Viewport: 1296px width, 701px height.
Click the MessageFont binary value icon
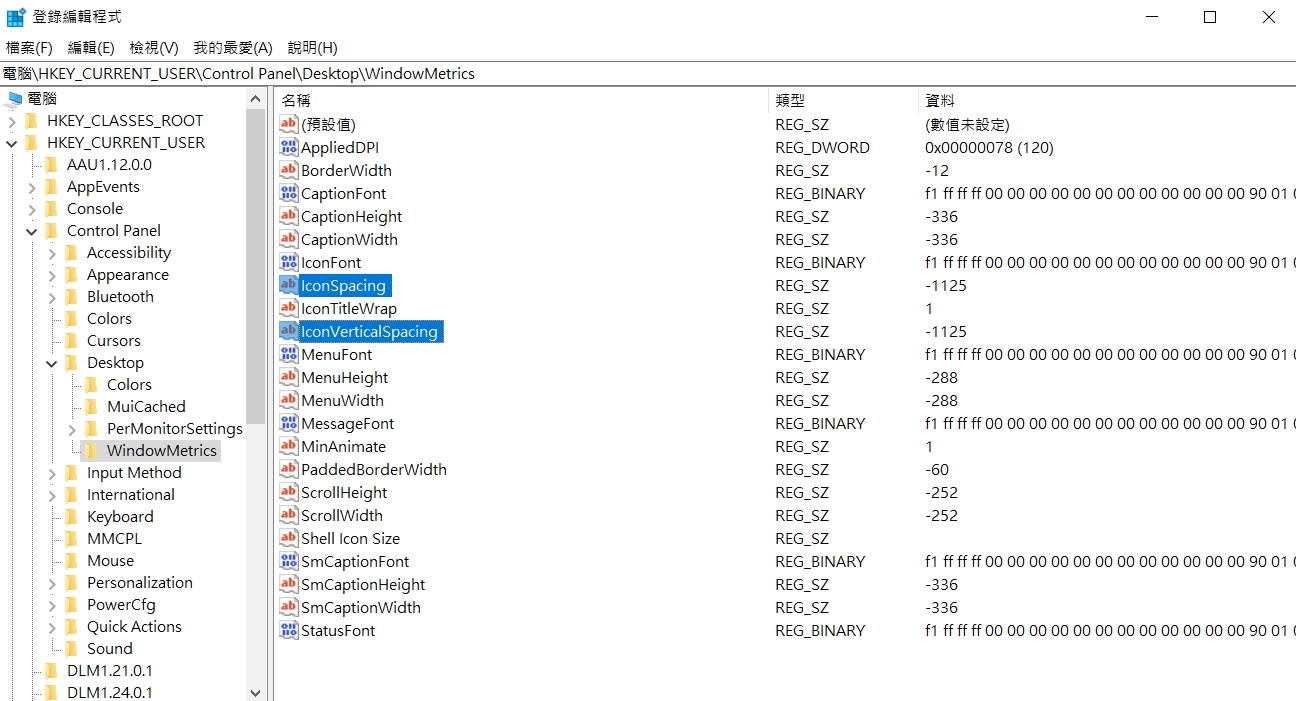point(288,423)
